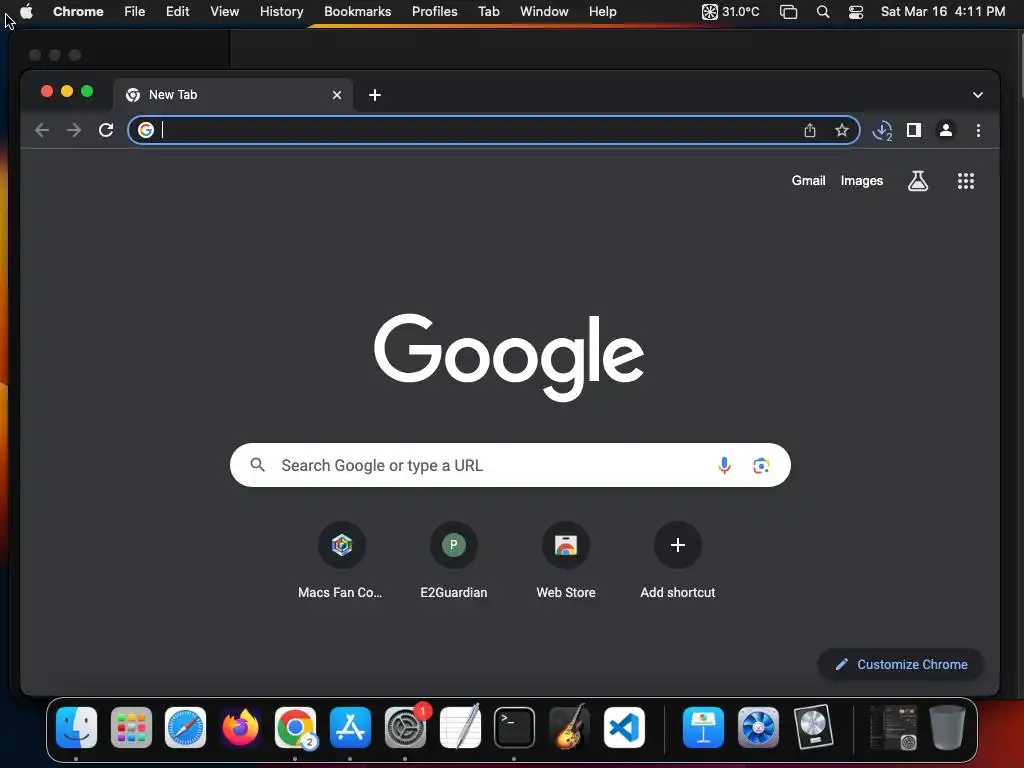The width and height of the screenshot is (1024, 768).
Task: Open Search Labs flask icon
Action: pyautogui.click(x=918, y=181)
